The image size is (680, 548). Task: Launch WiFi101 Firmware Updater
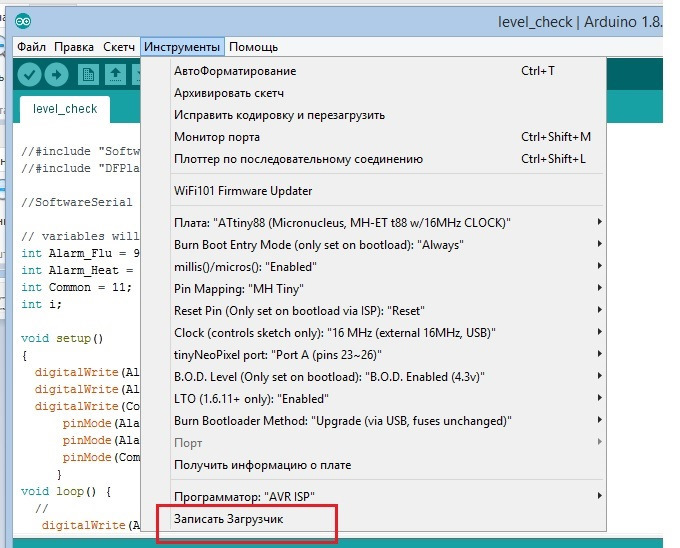[373, 191]
